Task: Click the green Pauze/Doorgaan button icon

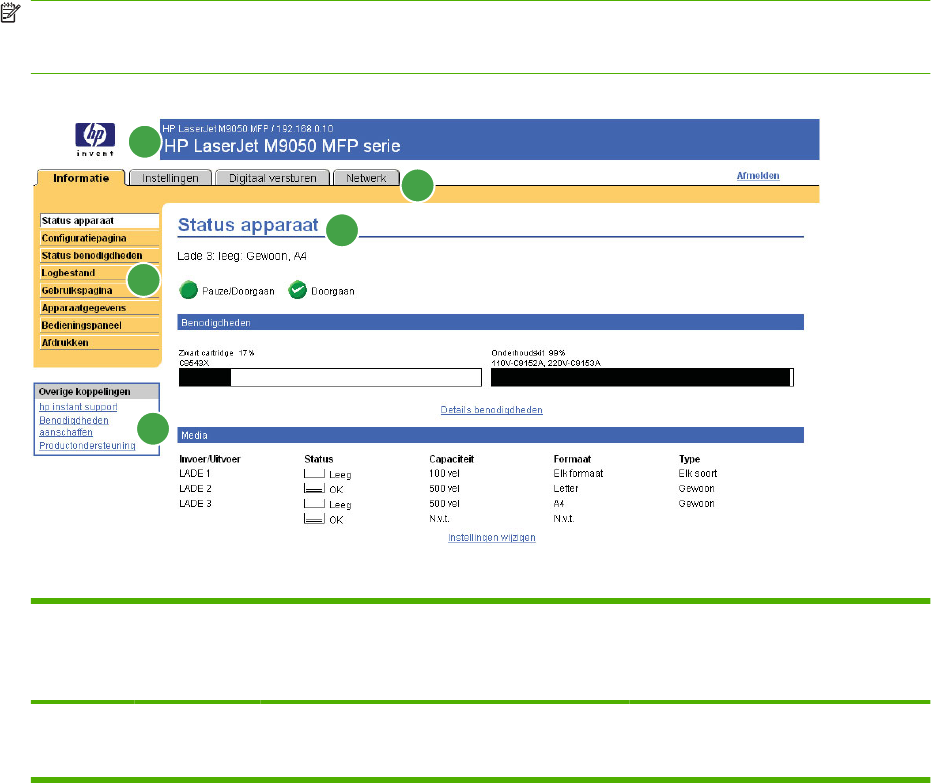Action: click(x=188, y=290)
